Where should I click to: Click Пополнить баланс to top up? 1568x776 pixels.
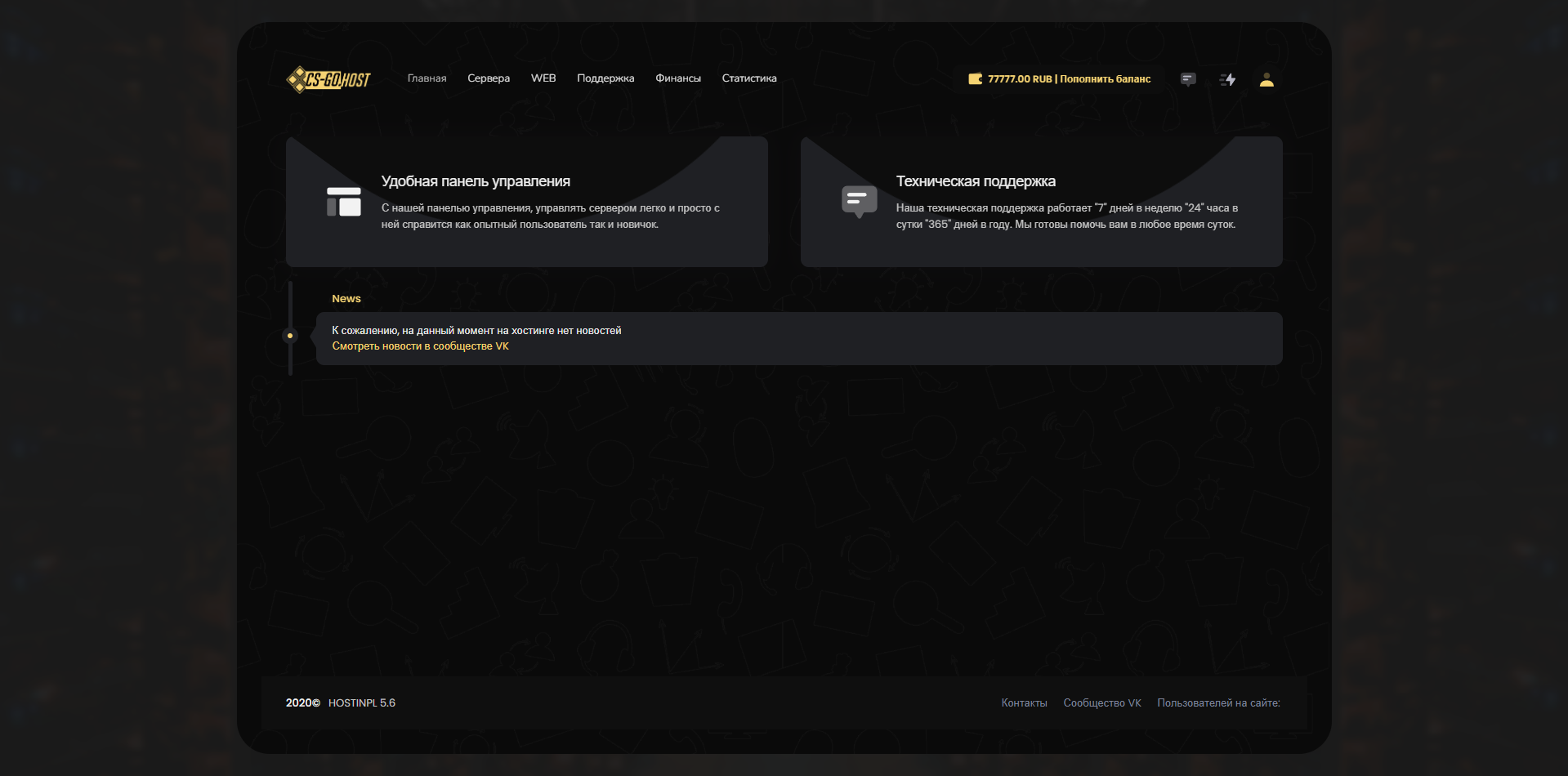tap(1105, 79)
